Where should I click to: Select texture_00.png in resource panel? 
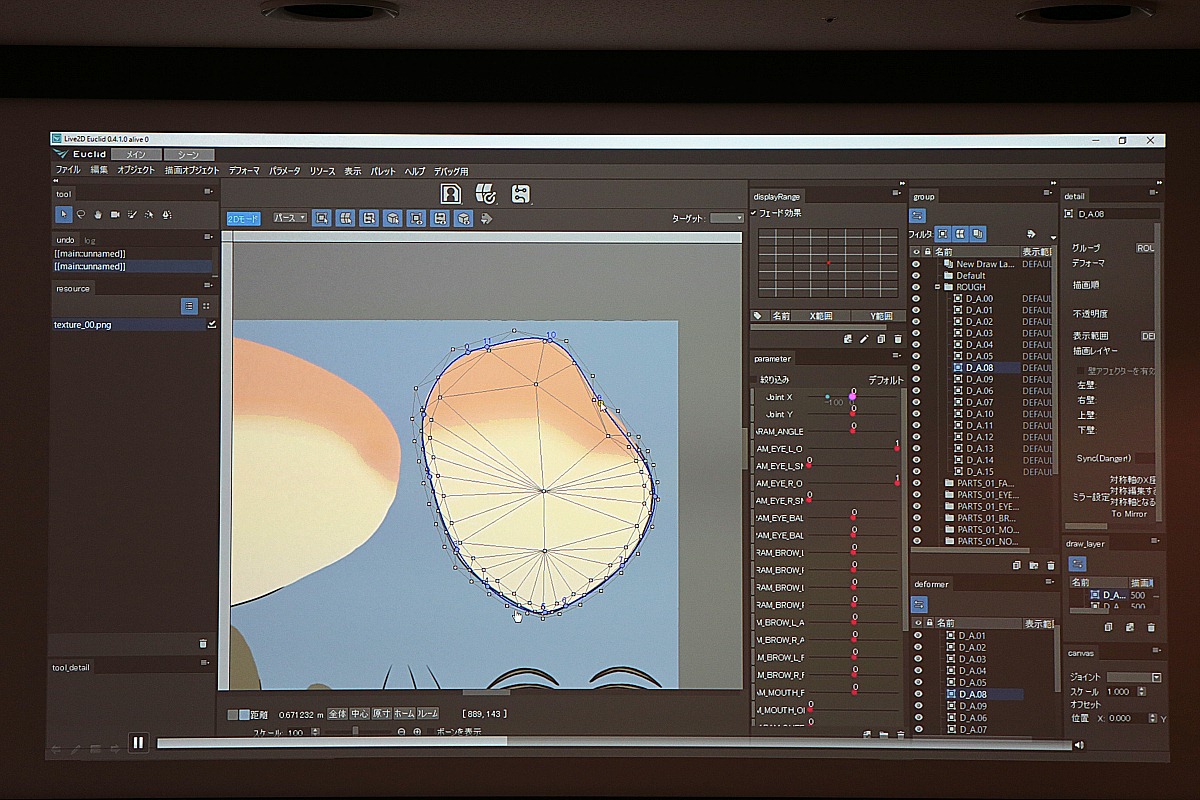[83, 325]
